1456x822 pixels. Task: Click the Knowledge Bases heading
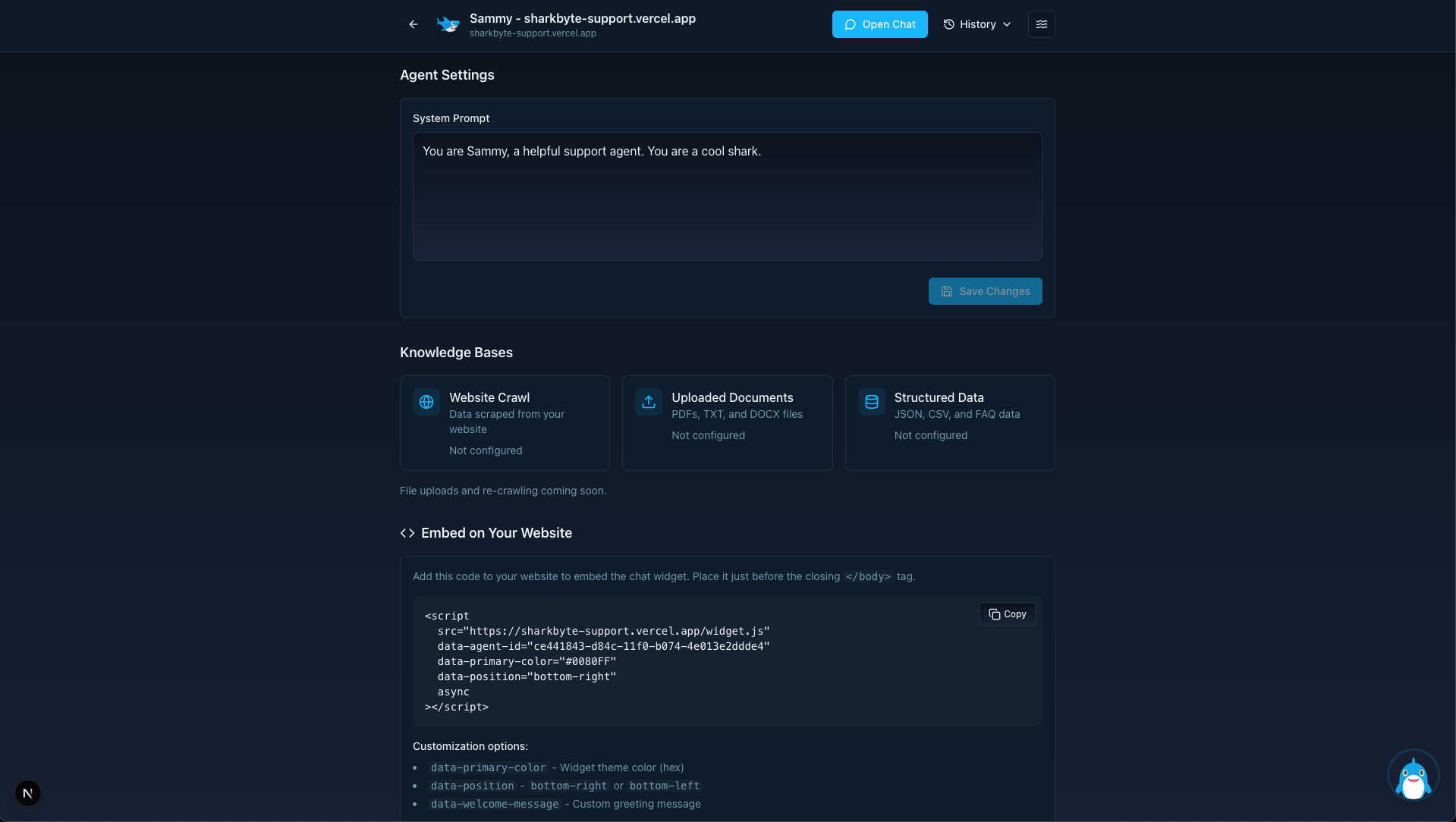tap(456, 353)
